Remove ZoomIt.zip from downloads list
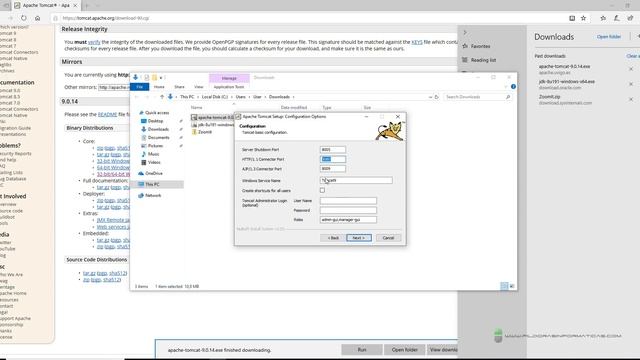640x360 pixels. point(631,99)
